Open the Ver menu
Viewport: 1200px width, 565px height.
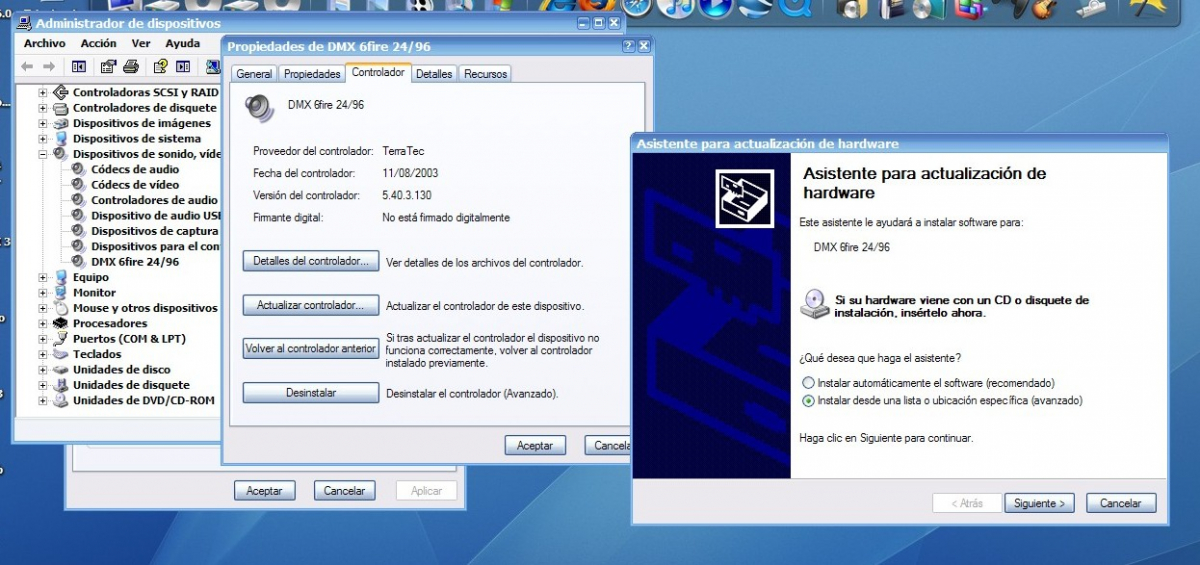click(x=141, y=44)
